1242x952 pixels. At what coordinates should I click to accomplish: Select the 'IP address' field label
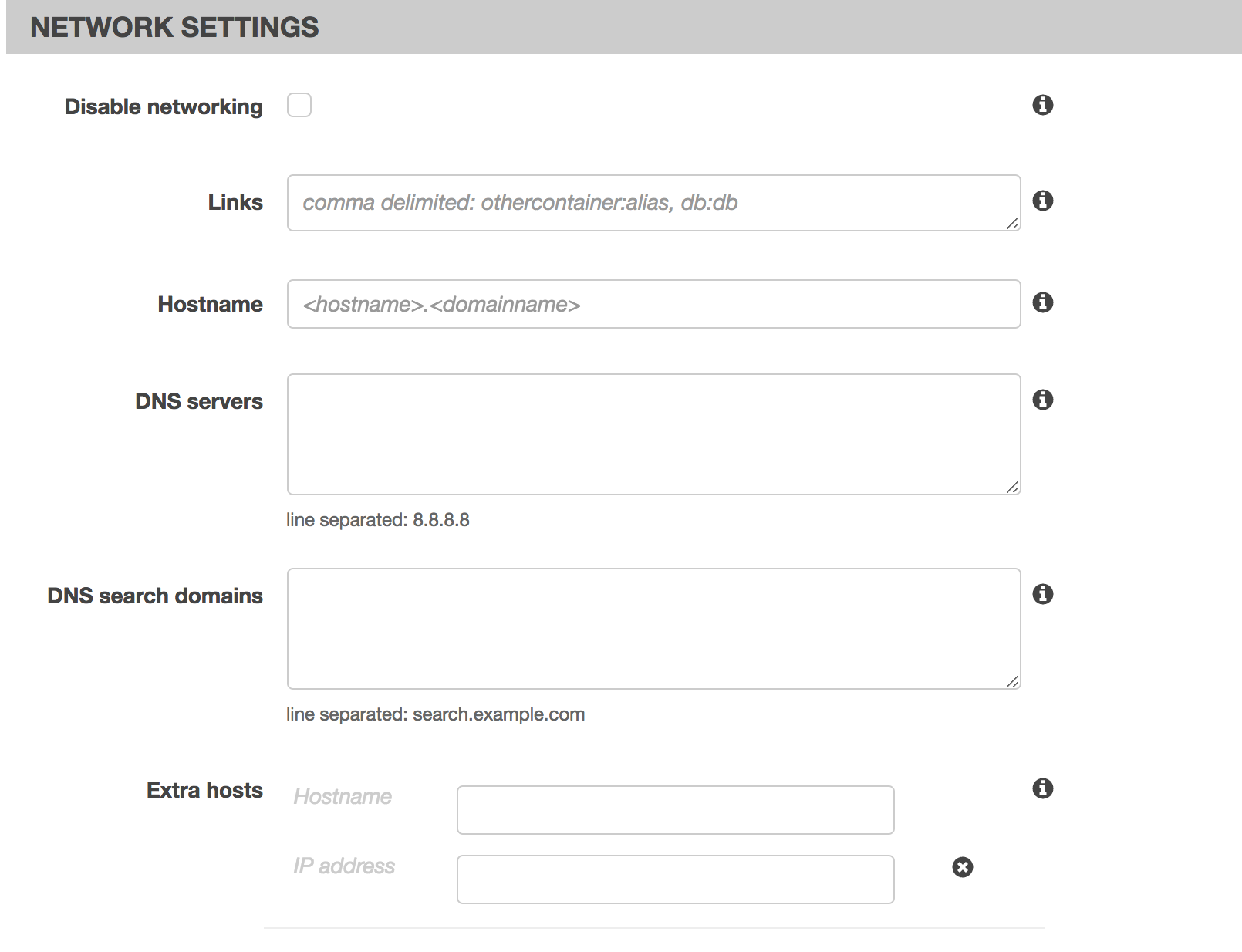point(344,866)
